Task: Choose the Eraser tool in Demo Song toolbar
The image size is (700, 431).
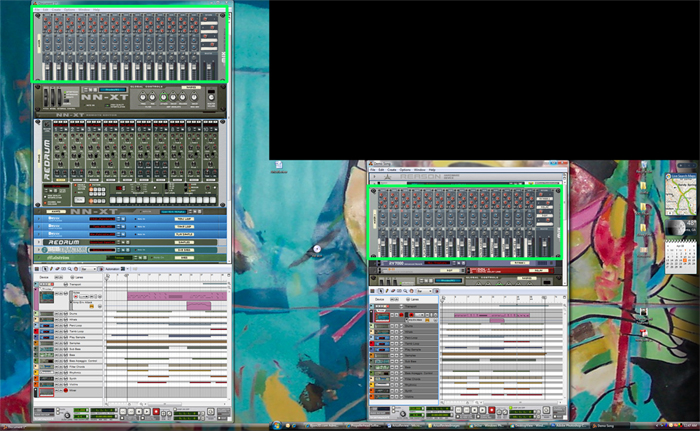Action: click(x=393, y=291)
